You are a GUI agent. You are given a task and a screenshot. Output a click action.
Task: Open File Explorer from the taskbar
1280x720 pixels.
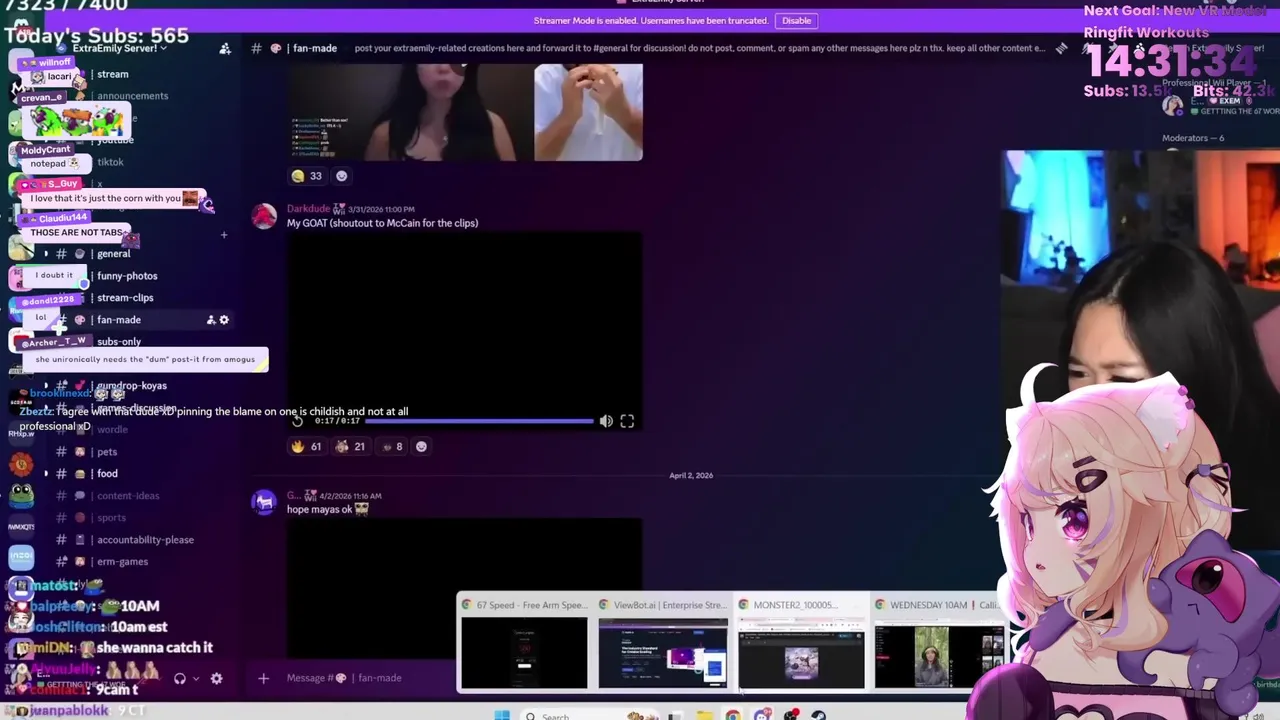point(705,715)
